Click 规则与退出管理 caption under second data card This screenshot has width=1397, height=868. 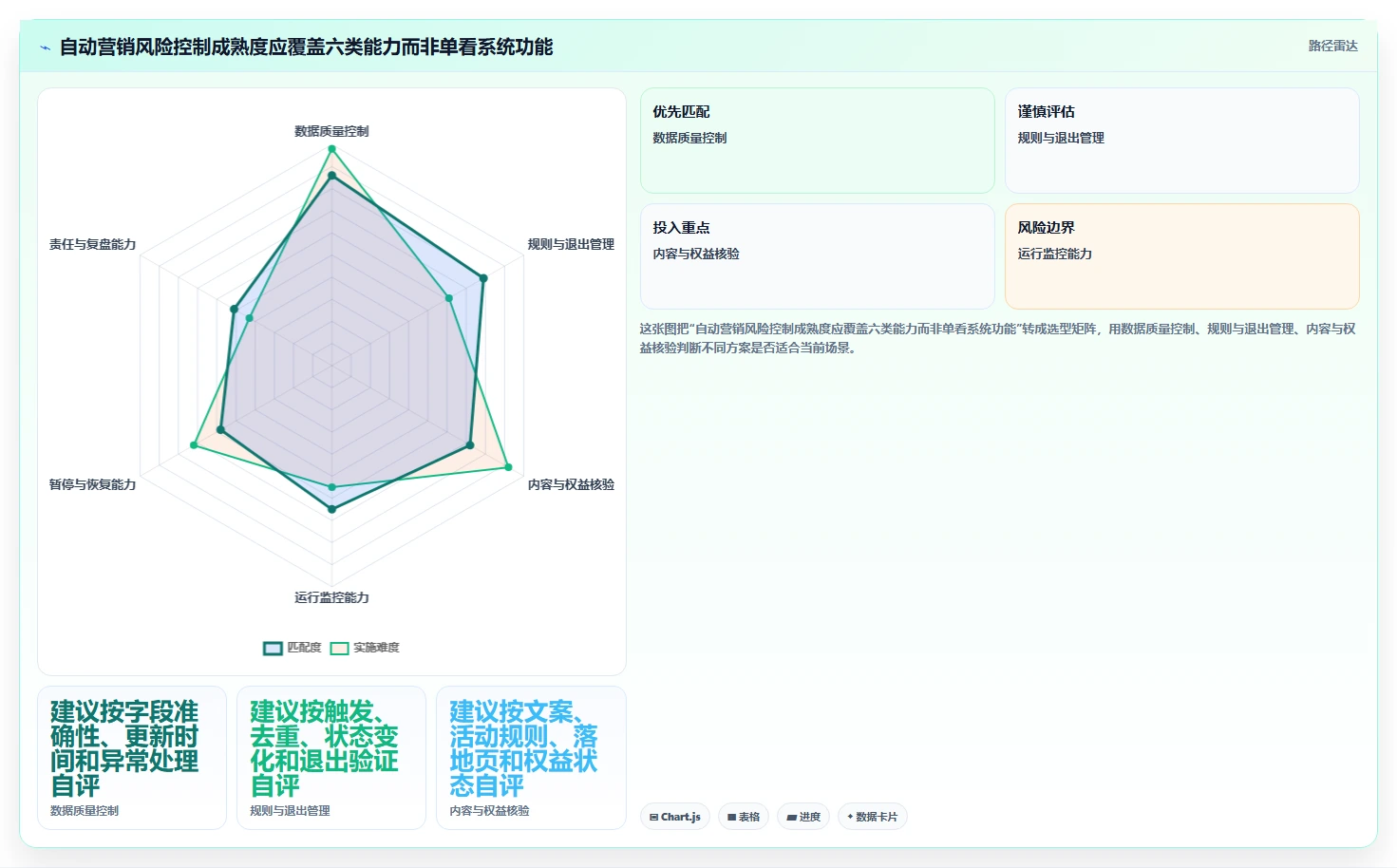click(x=290, y=811)
